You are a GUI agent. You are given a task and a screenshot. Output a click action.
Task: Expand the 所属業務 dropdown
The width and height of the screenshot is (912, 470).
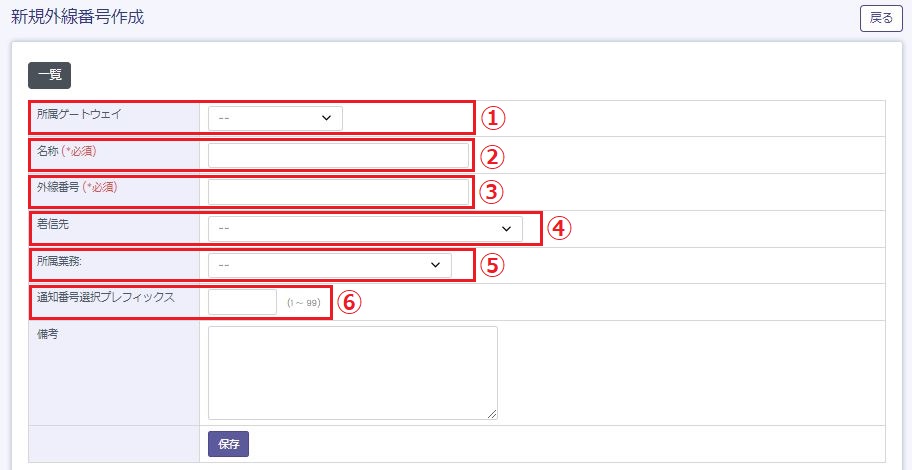[x=329, y=265]
